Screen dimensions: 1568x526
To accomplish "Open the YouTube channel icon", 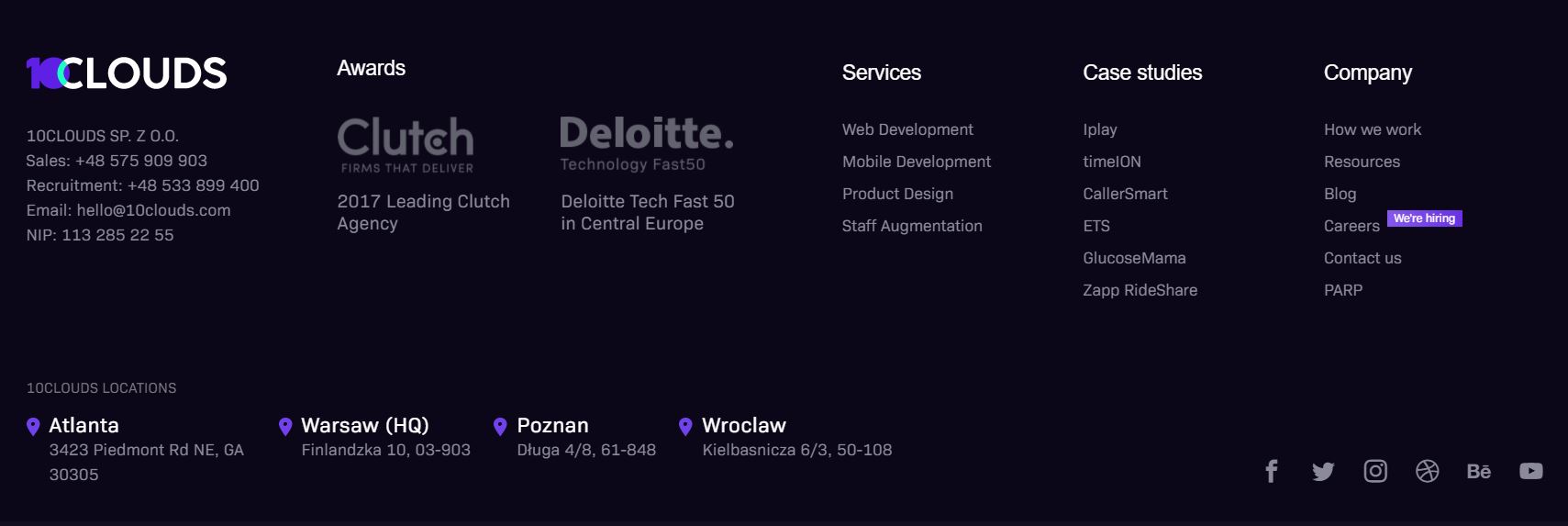I will (x=1530, y=471).
